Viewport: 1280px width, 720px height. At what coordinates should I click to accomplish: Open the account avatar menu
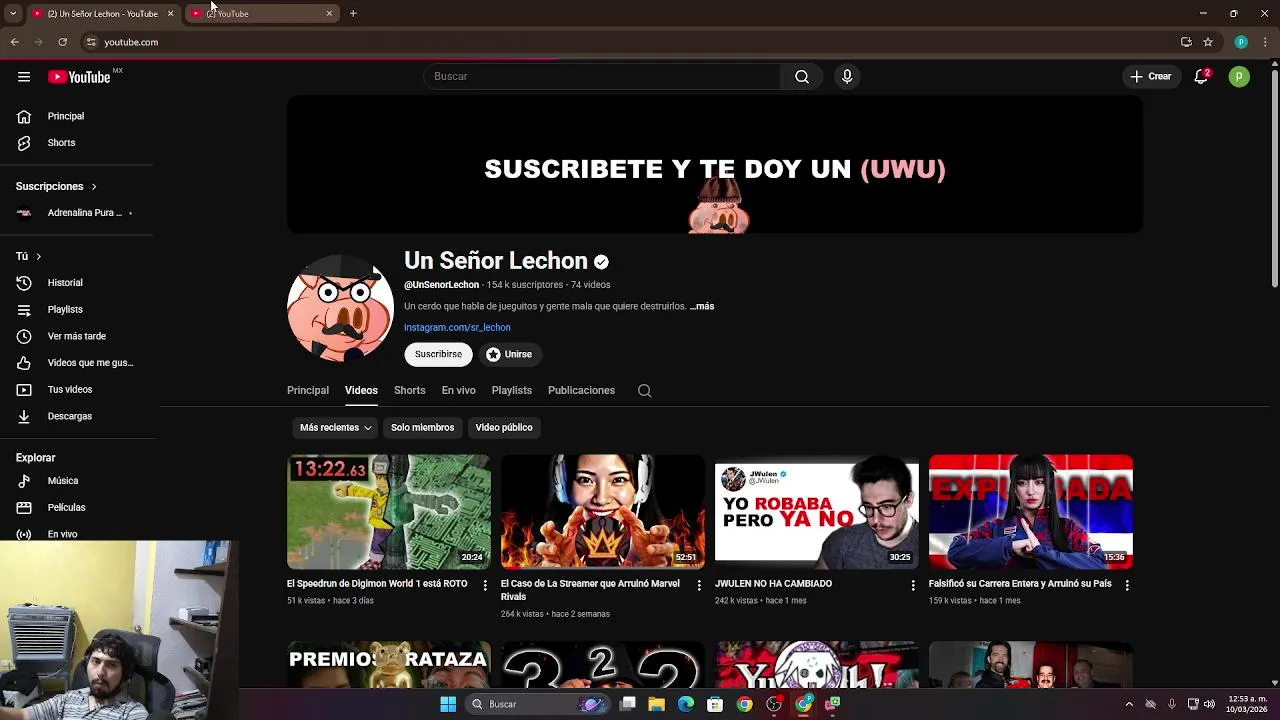click(1239, 77)
